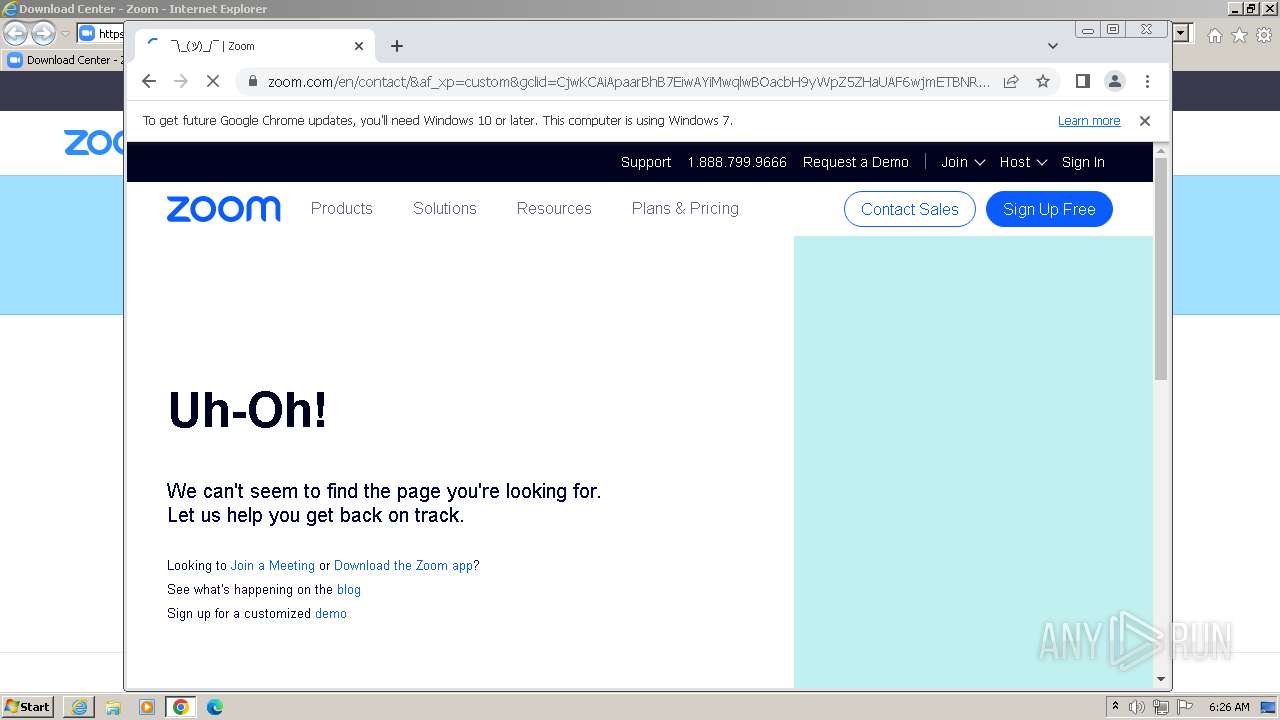Follow the Download the Zoom app link
This screenshot has width=1280, height=720.
pyautogui.click(x=403, y=566)
